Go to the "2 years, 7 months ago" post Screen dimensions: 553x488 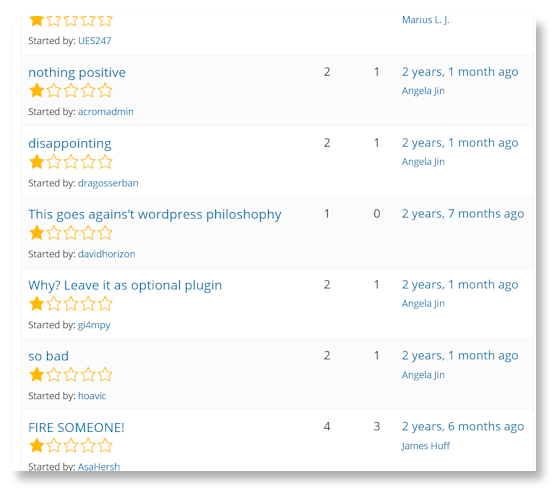click(463, 214)
